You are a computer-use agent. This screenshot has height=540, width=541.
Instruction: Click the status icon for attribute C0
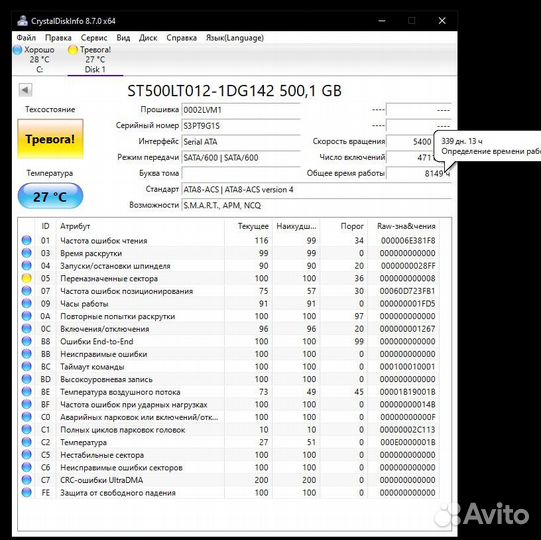click(x=27, y=416)
